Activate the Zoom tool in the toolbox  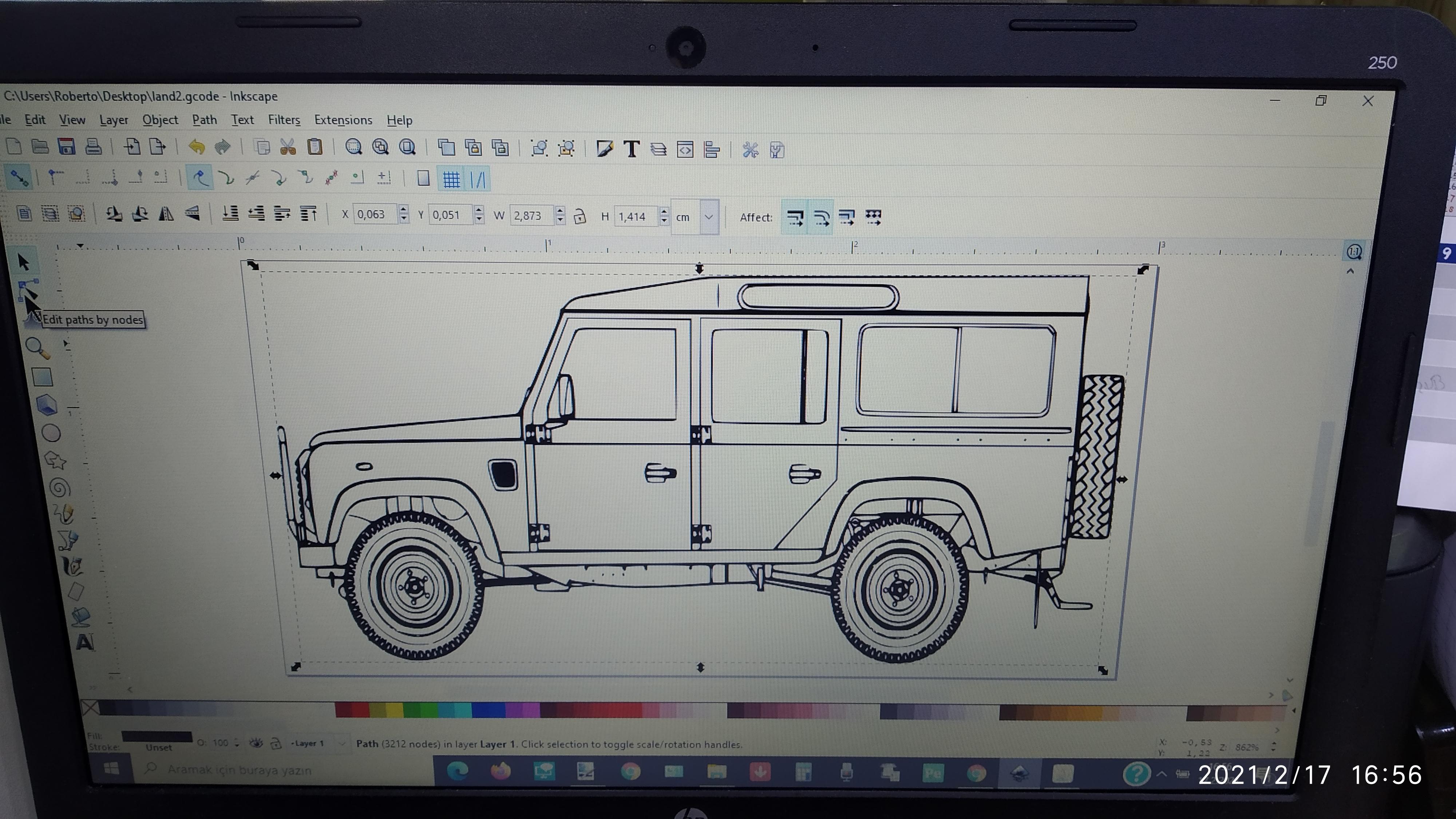(x=37, y=348)
